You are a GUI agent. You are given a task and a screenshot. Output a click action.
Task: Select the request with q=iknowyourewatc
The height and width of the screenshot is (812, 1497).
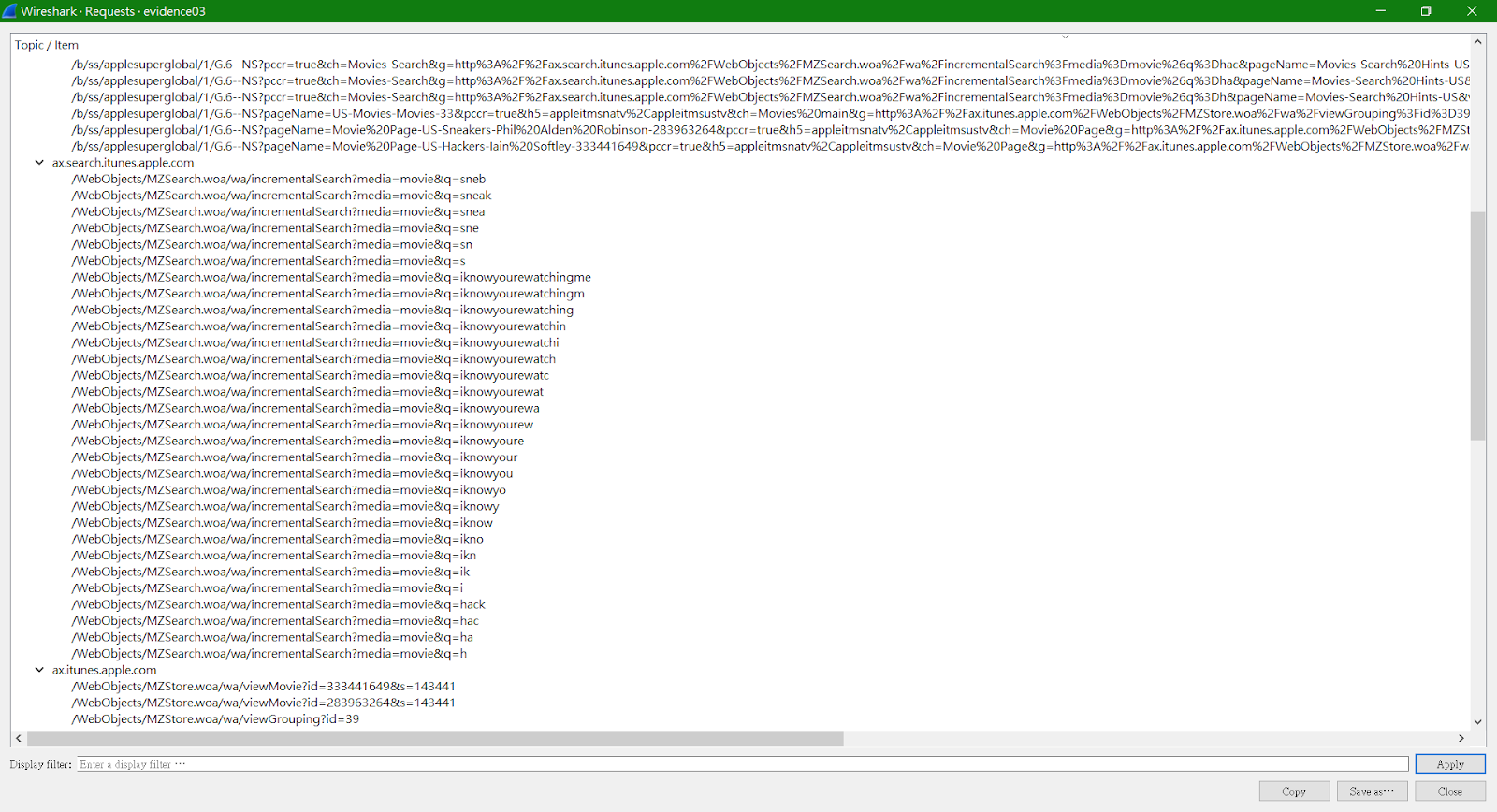[311, 375]
